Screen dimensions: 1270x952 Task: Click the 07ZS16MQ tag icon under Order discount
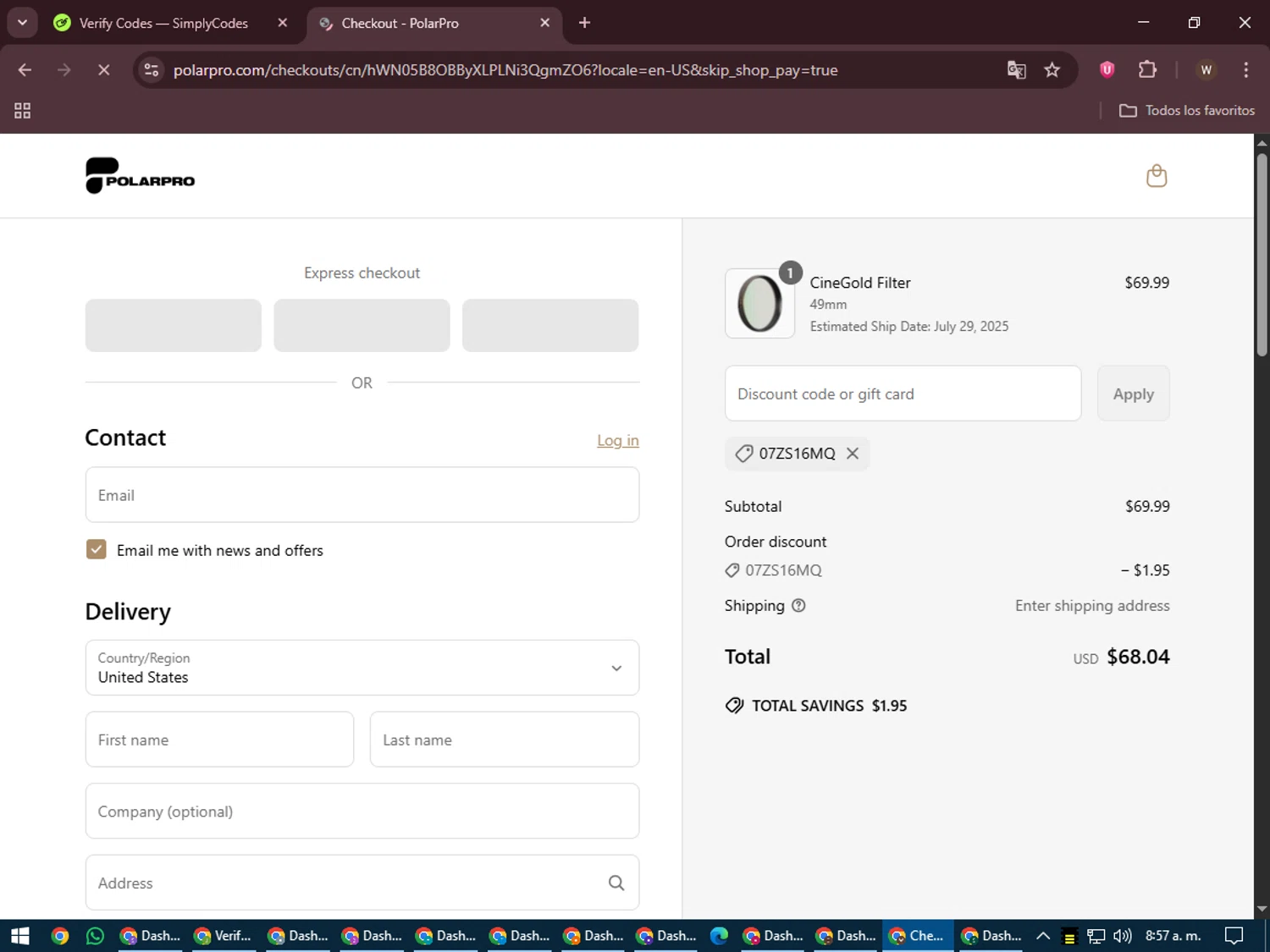pyautogui.click(x=732, y=571)
